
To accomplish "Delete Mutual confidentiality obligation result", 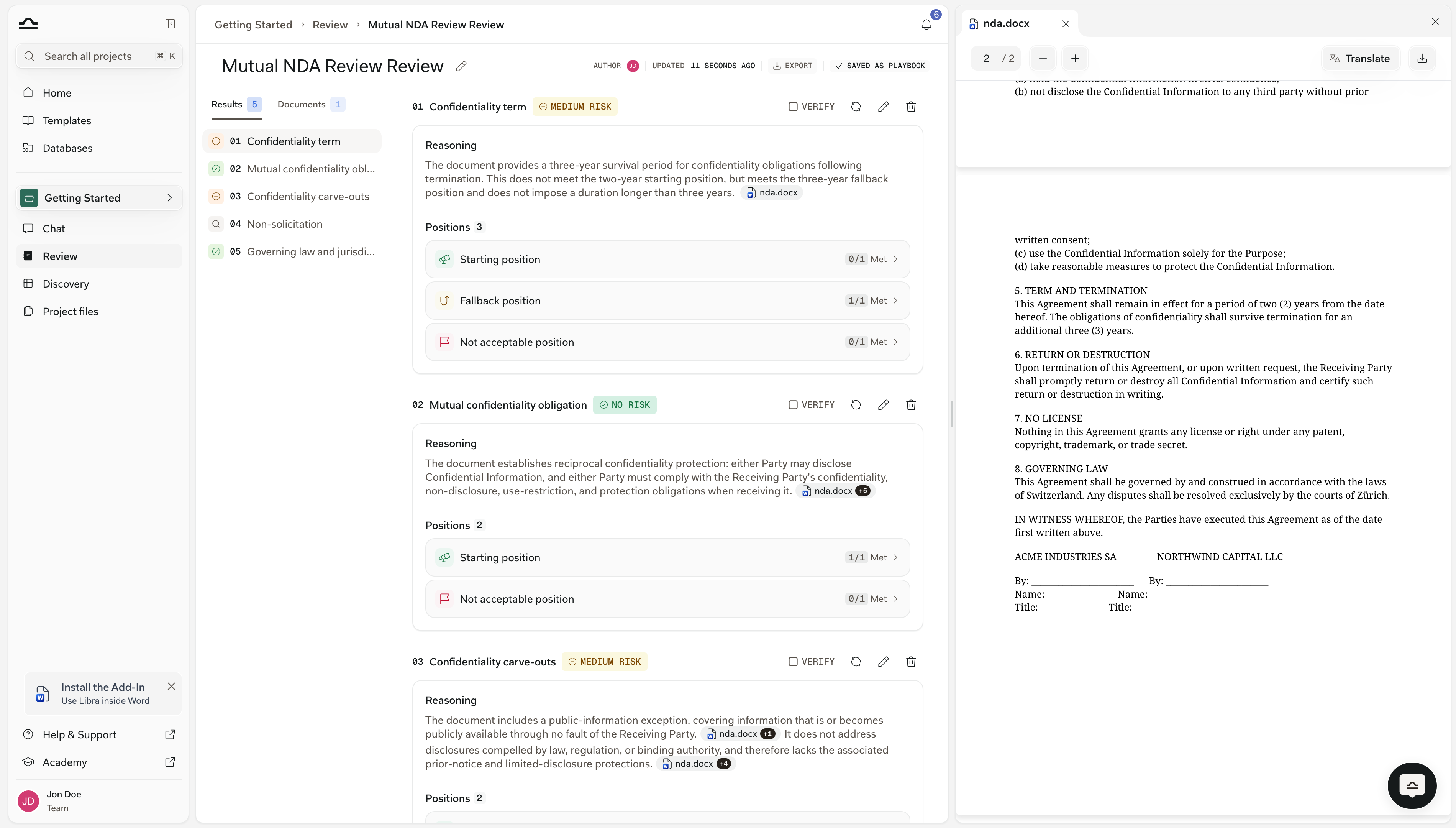I will [x=911, y=405].
